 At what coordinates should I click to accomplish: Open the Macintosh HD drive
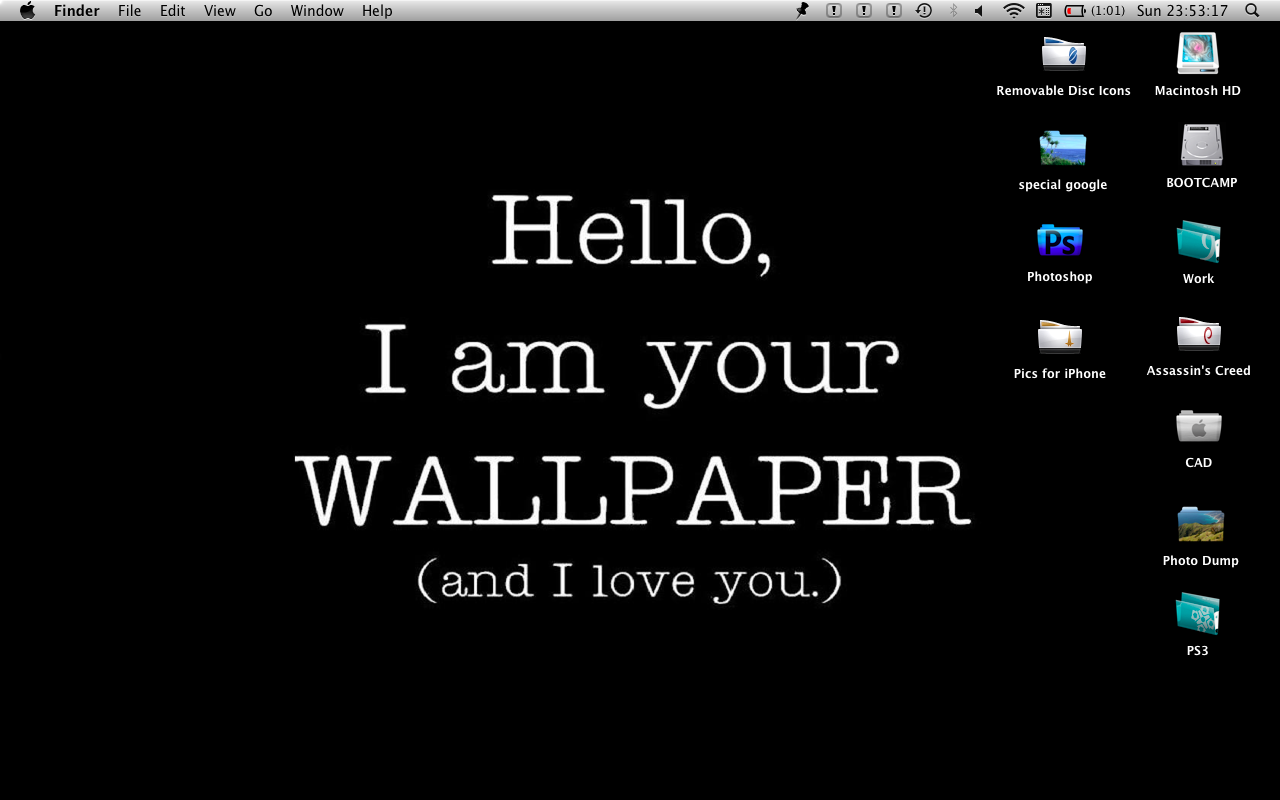coord(1197,55)
